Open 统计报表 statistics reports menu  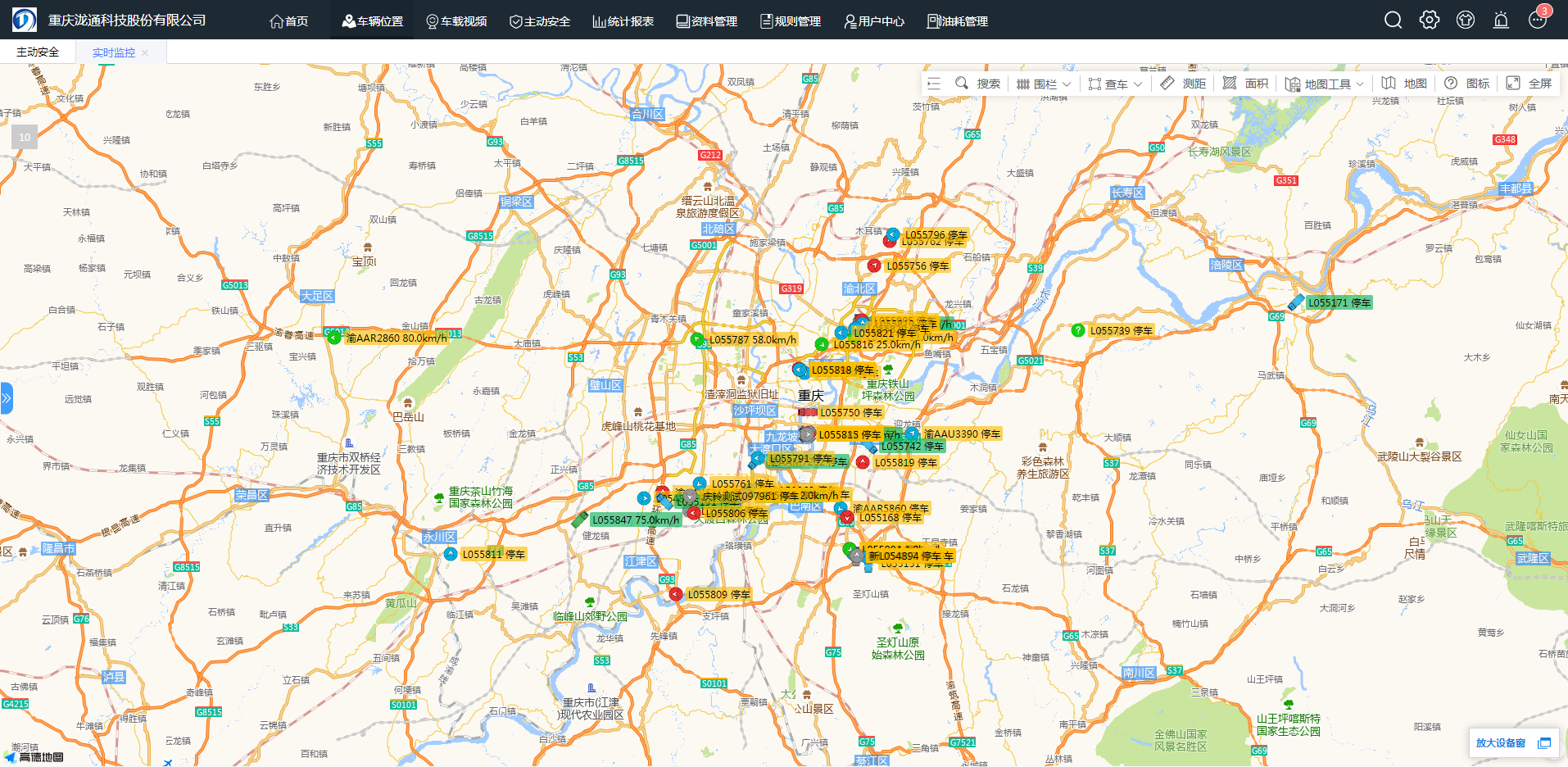[623, 20]
